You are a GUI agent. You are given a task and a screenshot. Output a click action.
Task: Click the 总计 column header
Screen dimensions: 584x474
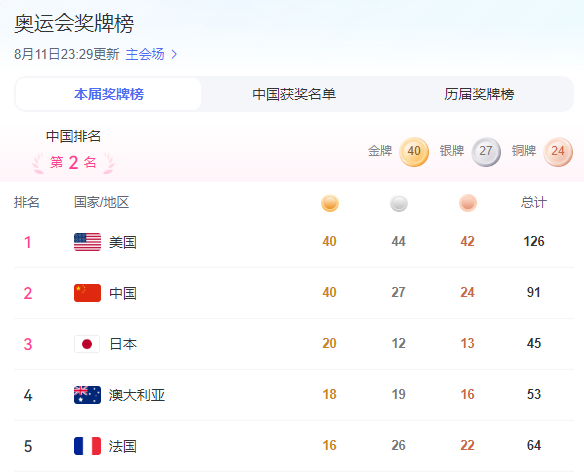click(534, 203)
